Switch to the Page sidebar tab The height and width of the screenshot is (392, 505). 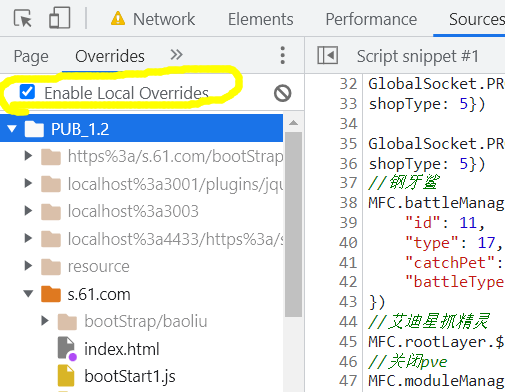pyautogui.click(x=31, y=56)
